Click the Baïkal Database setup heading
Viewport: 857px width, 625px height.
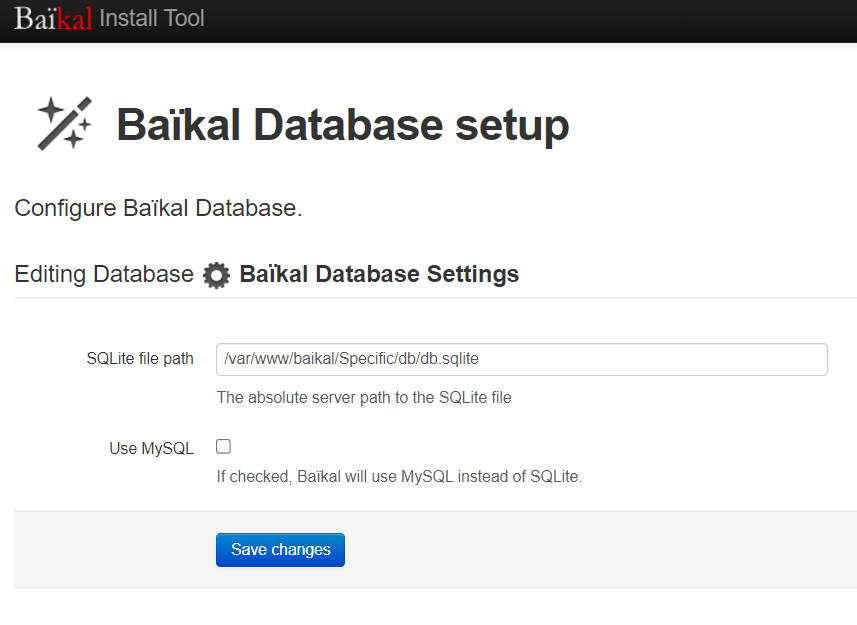point(343,125)
